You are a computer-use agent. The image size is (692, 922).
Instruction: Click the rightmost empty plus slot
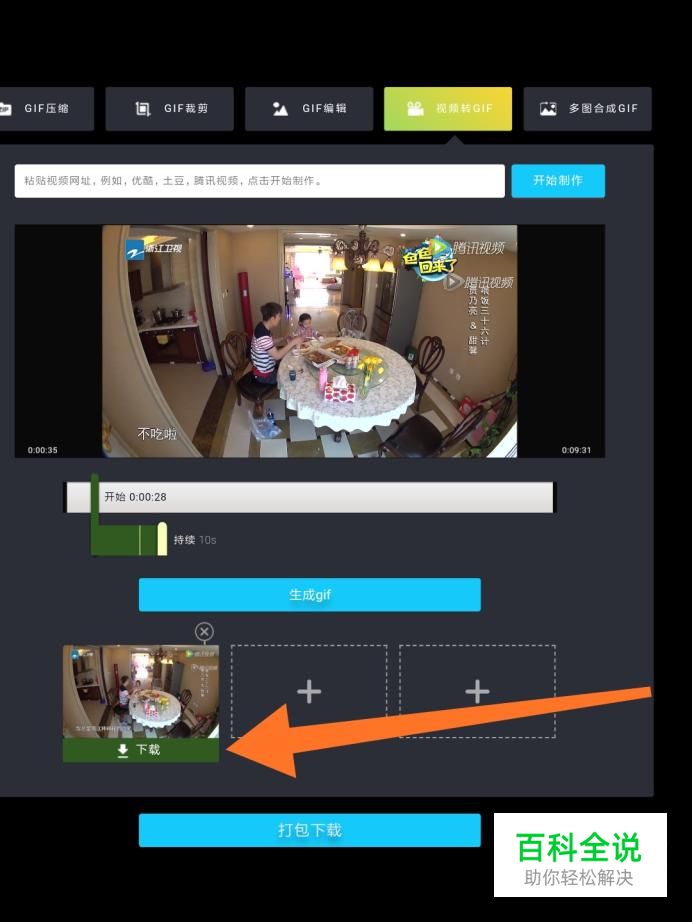click(x=477, y=692)
